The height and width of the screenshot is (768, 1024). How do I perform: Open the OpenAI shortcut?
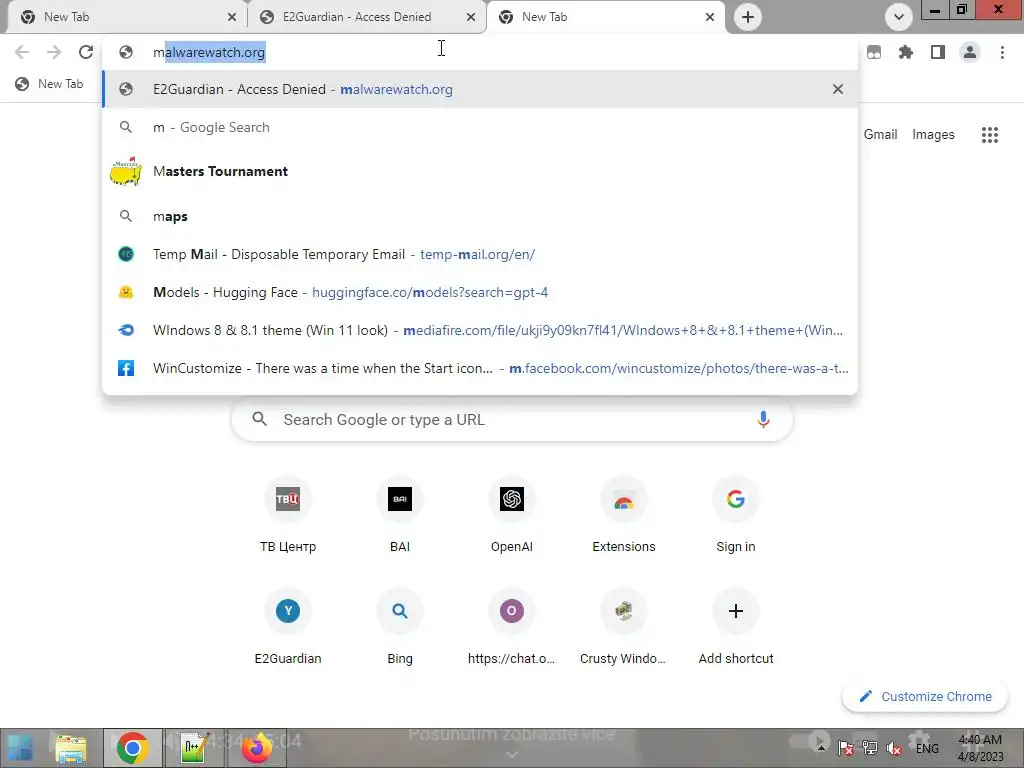[x=512, y=516]
